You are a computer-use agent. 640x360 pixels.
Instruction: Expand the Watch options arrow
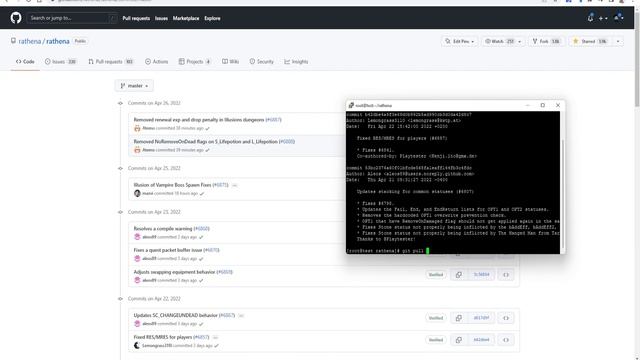(x=520, y=41)
